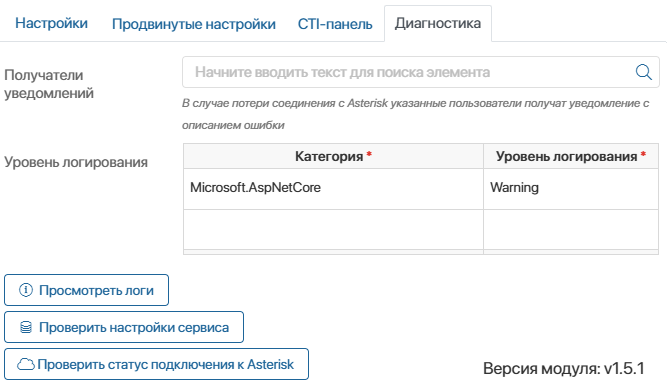Focus the notification recipients search field

pos(421,72)
